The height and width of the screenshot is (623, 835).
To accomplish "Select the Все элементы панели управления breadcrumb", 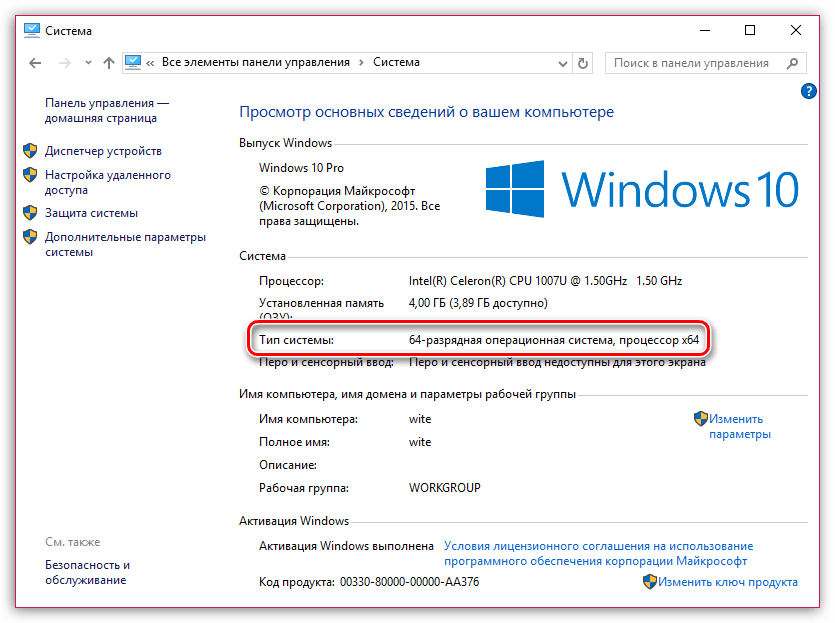I will click(x=255, y=62).
